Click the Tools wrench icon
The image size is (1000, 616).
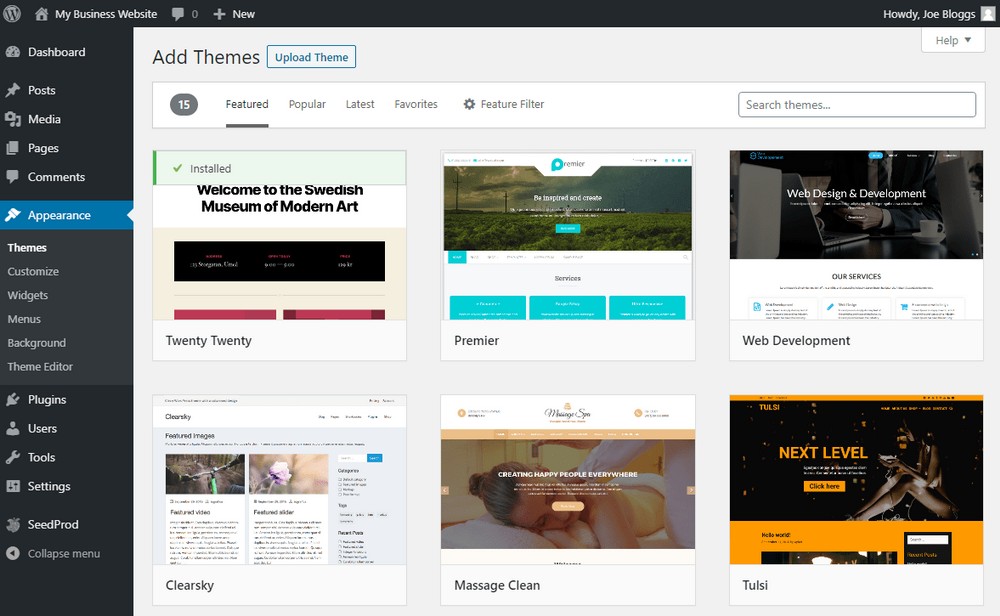point(13,457)
